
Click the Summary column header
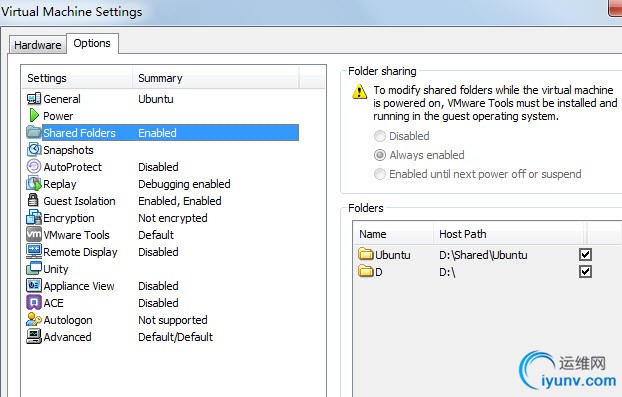215,78
